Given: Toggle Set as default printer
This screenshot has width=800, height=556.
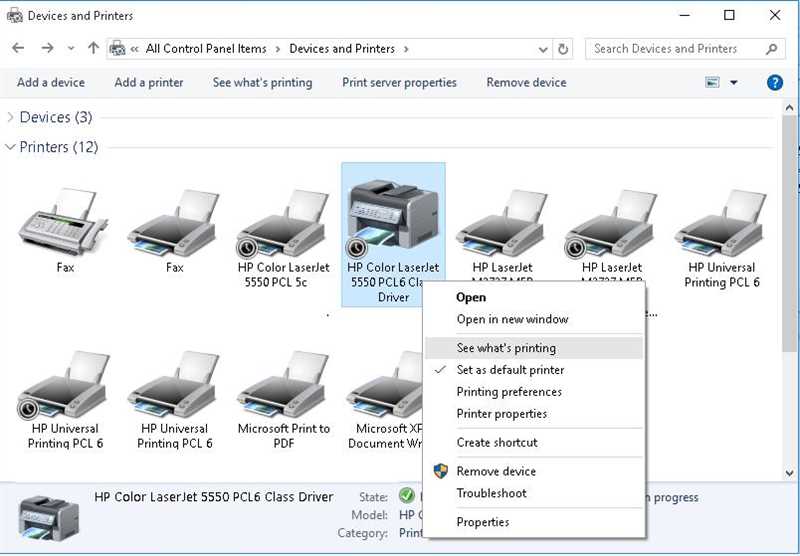Looking at the screenshot, I should pos(534,370).
